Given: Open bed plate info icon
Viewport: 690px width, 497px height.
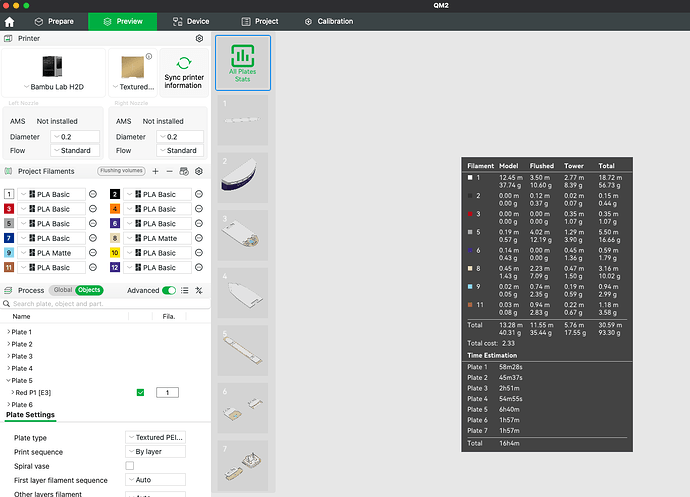Looking at the screenshot, I should coord(149,56).
